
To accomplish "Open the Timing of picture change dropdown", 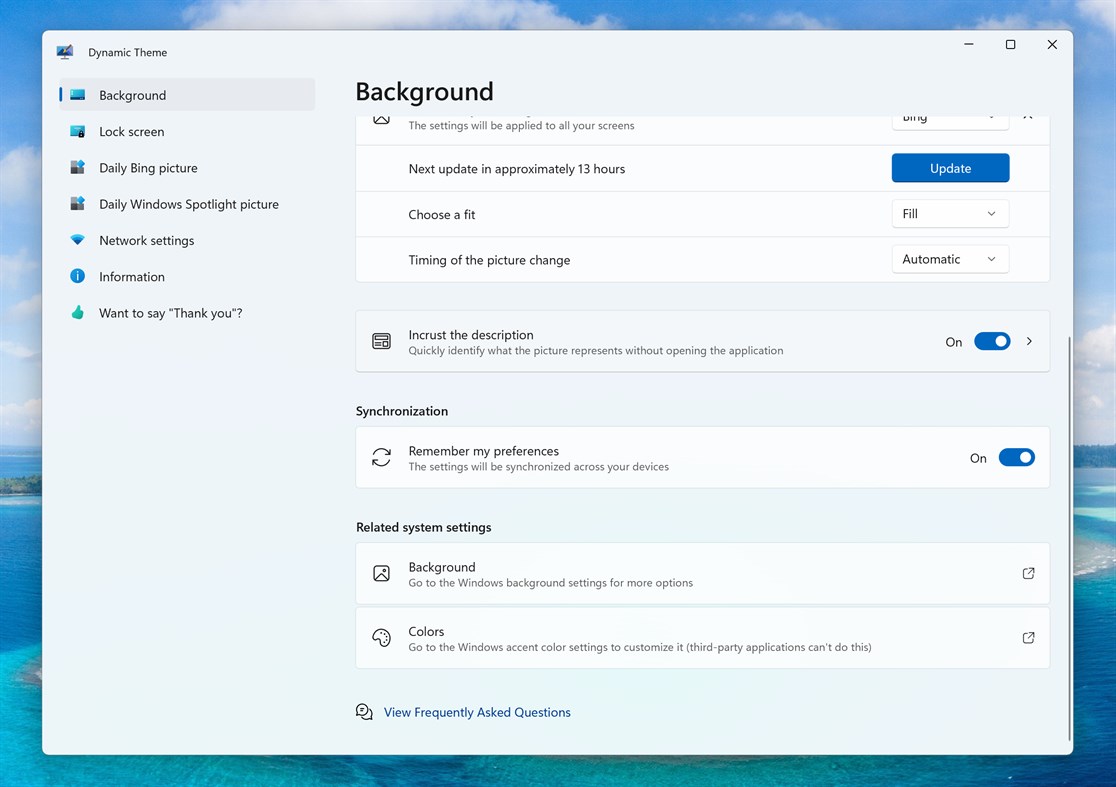I will click(x=950, y=258).
